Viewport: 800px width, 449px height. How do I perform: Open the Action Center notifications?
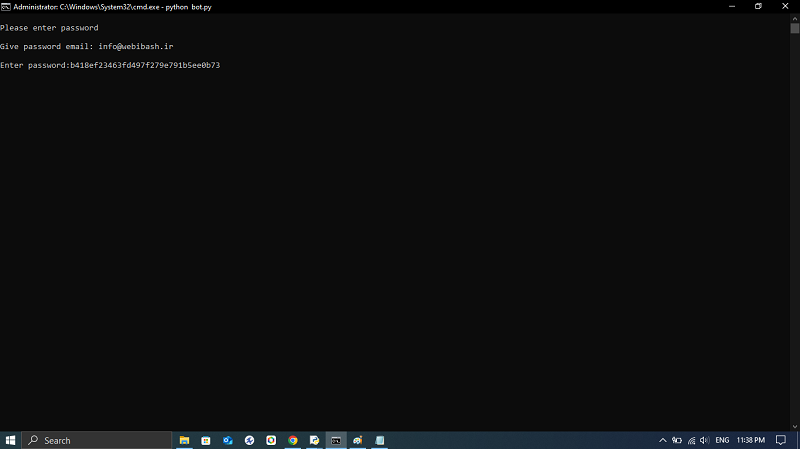781,440
